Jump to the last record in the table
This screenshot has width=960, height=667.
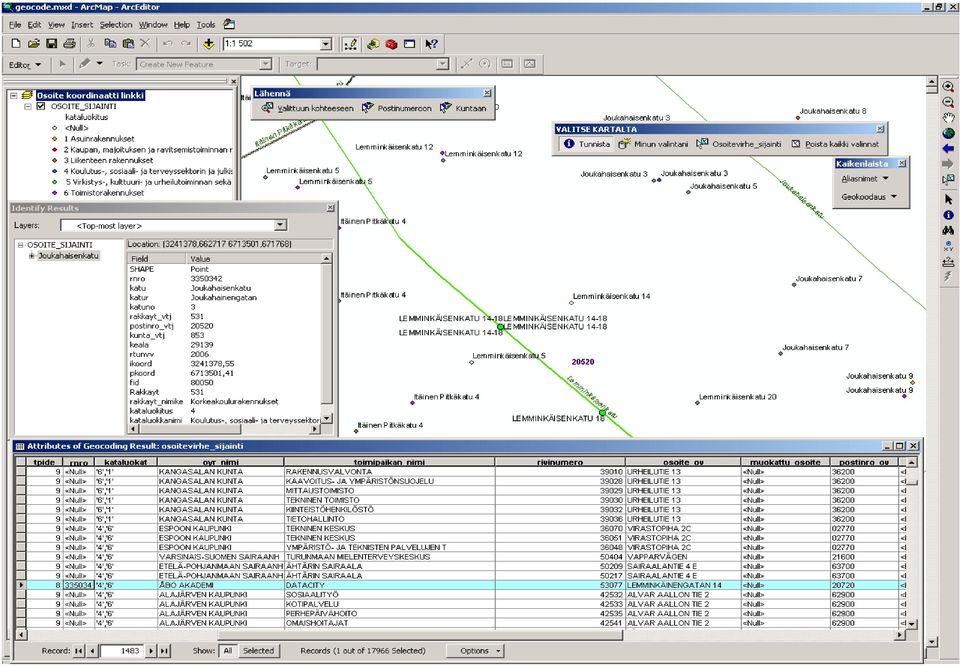164,650
